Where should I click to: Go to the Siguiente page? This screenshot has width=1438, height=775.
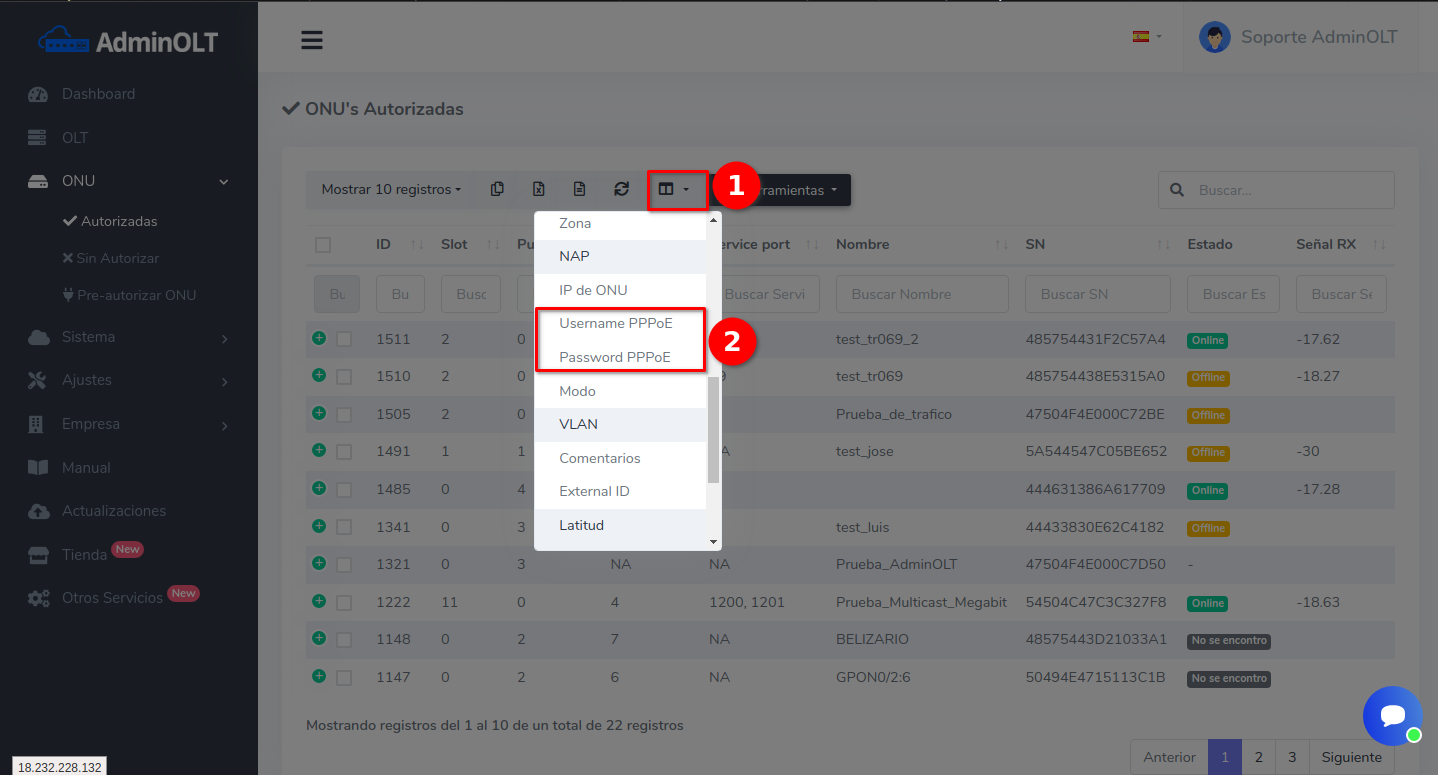pos(1351,757)
